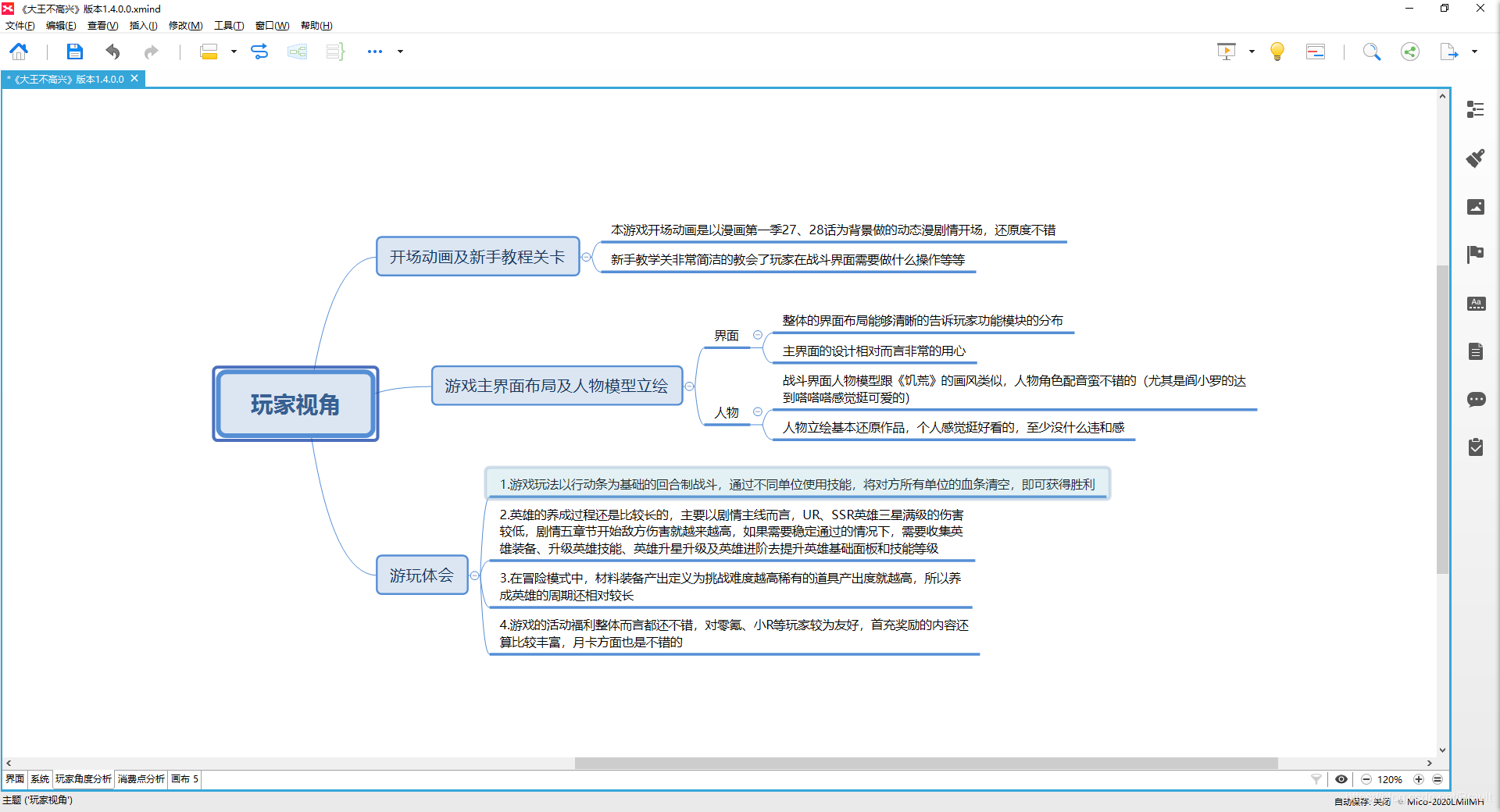
Task: Collapse the 开场动画及新手教程关卡 branch
Action: coord(586,257)
